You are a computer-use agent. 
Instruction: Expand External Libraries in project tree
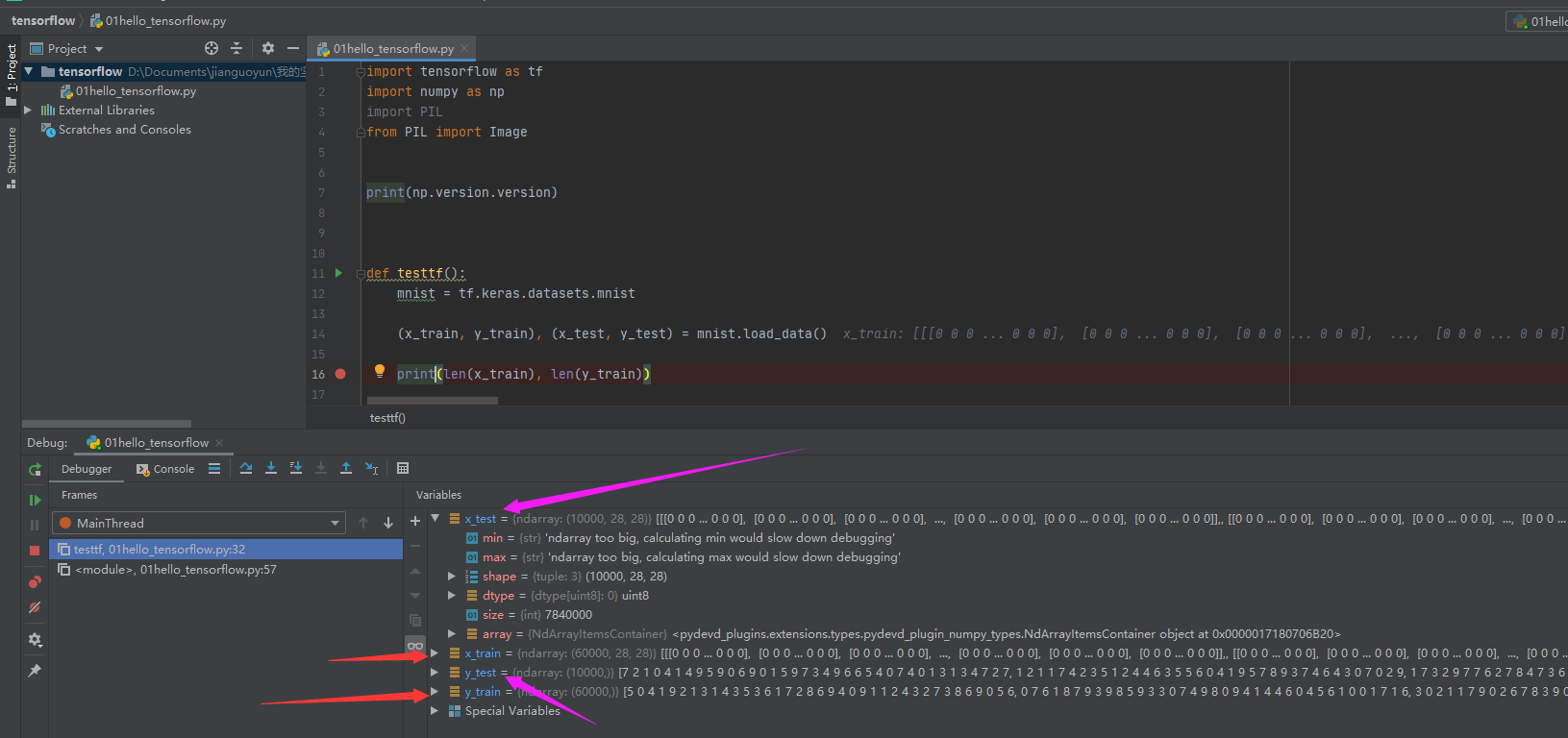(28, 111)
